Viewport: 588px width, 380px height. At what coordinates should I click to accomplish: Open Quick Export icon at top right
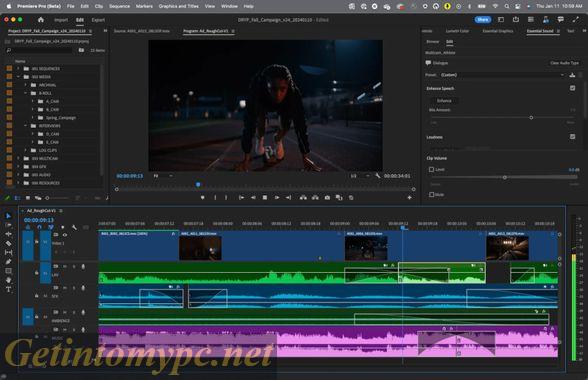pyautogui.click(x=516, y=20)
